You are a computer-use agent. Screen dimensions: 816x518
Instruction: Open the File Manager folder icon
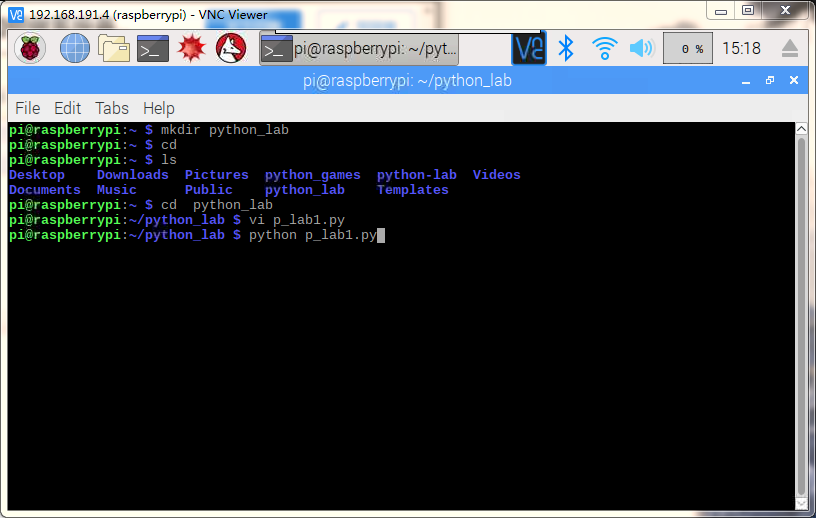click(x=113, y=48)
